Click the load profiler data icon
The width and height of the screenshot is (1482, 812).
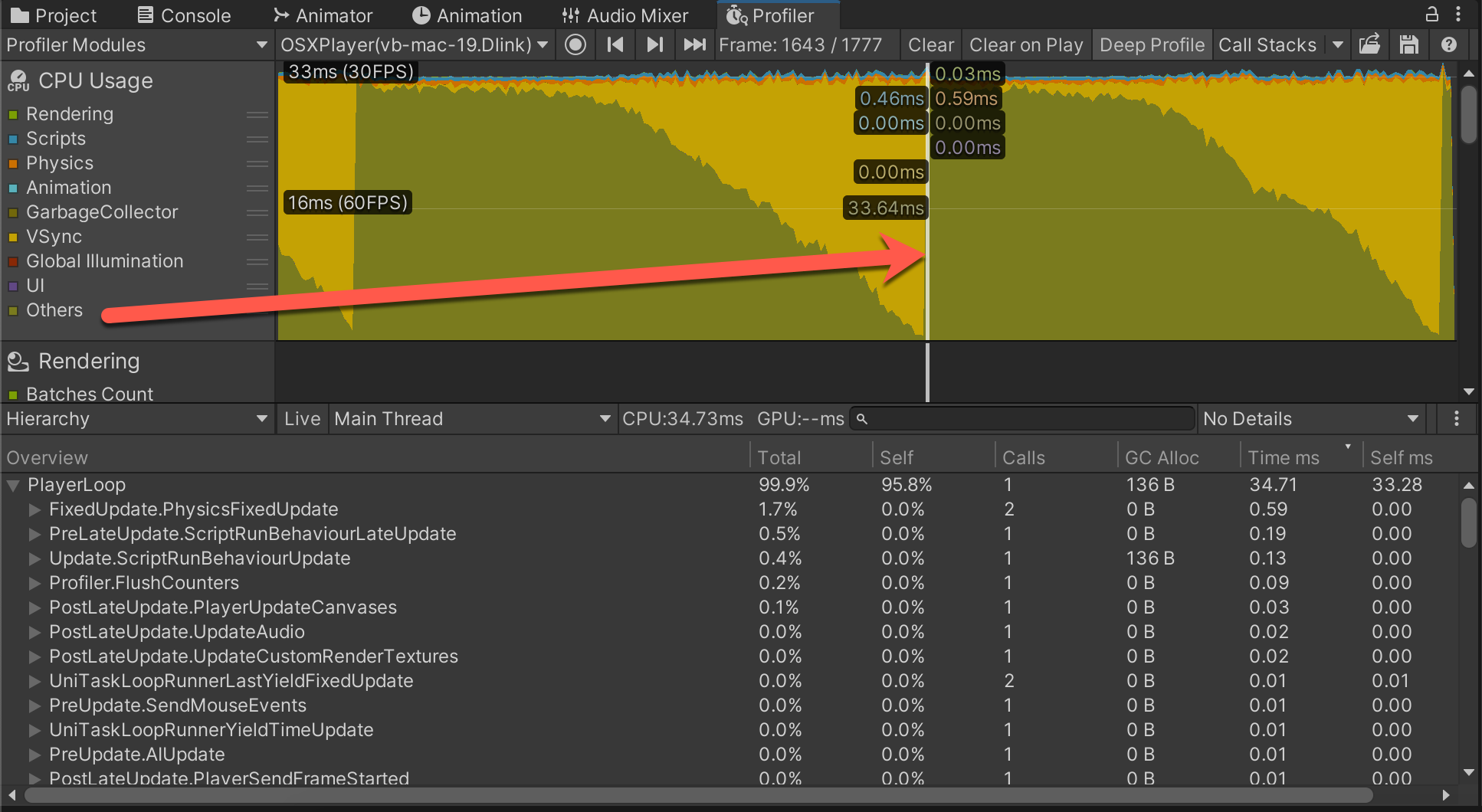(1369, 44)
